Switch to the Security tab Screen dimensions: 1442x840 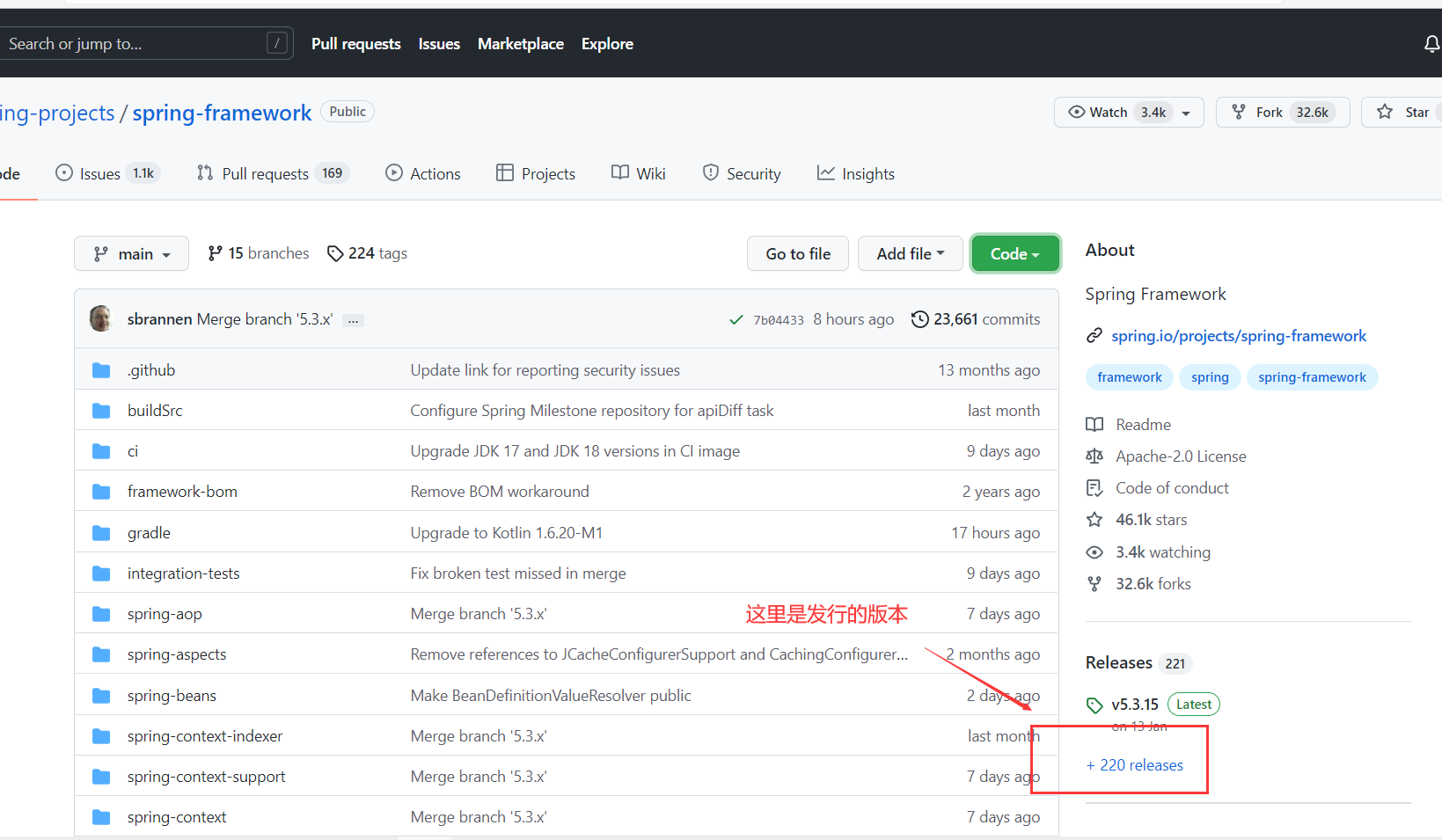click(742, 173)
